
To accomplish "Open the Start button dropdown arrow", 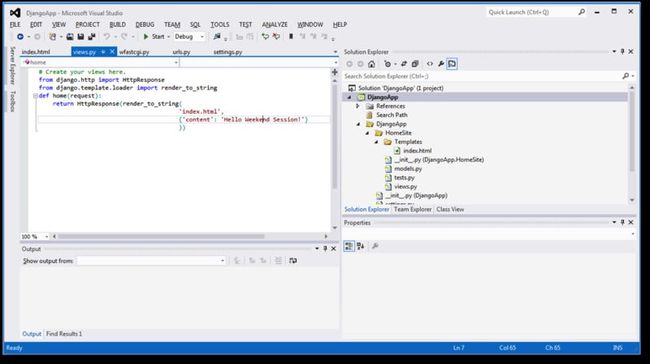I will coord(168,37).
